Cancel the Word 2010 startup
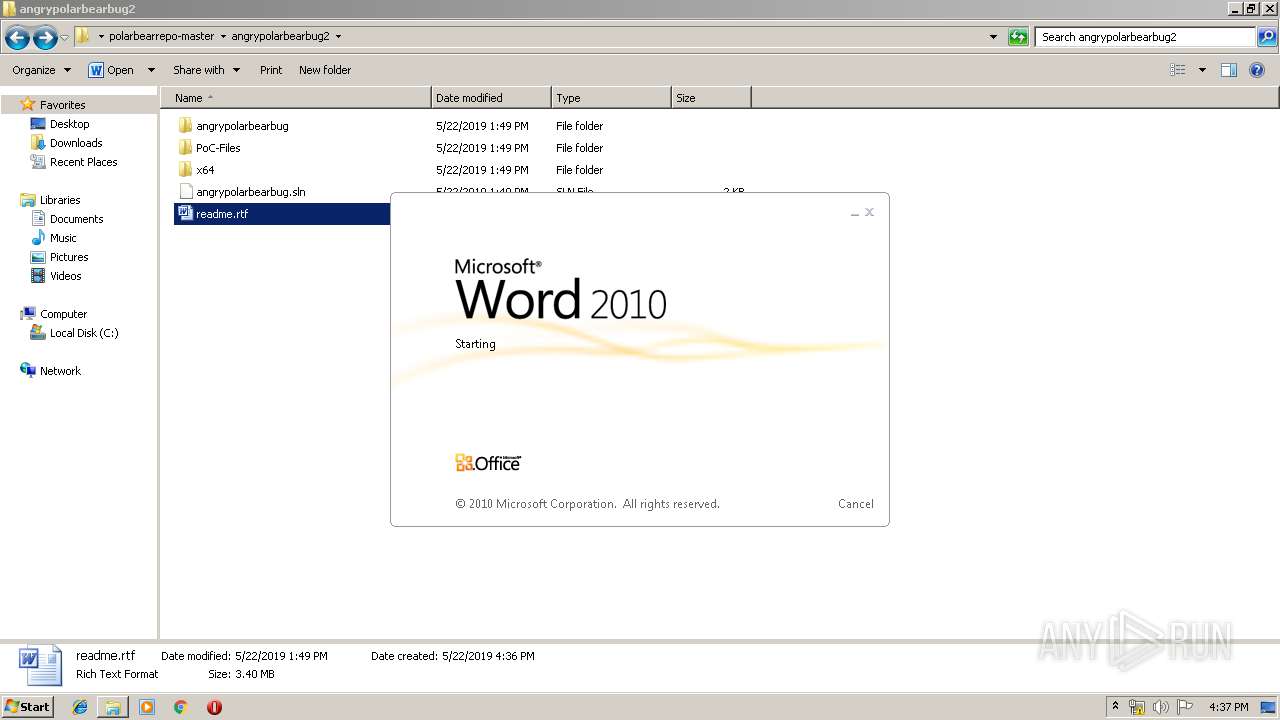This screenshot has height=720, width=1280. 856,504
